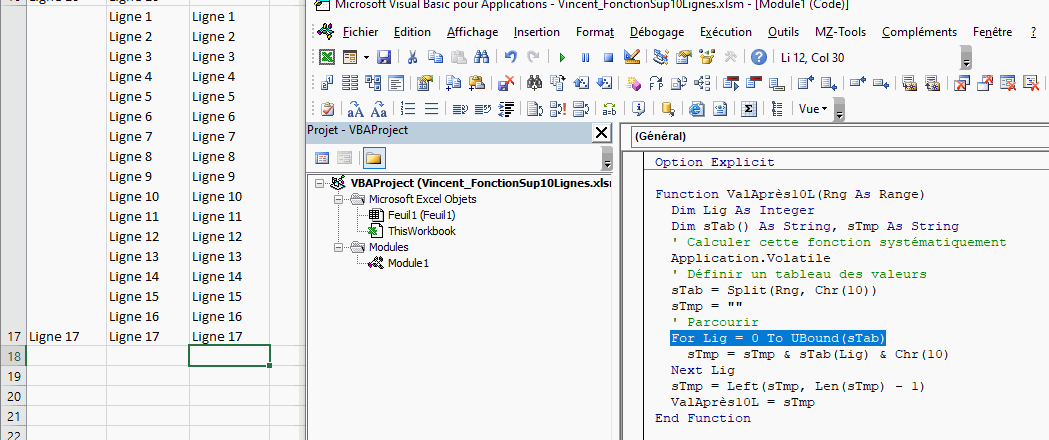Click the Undo arrow icon

511,57
